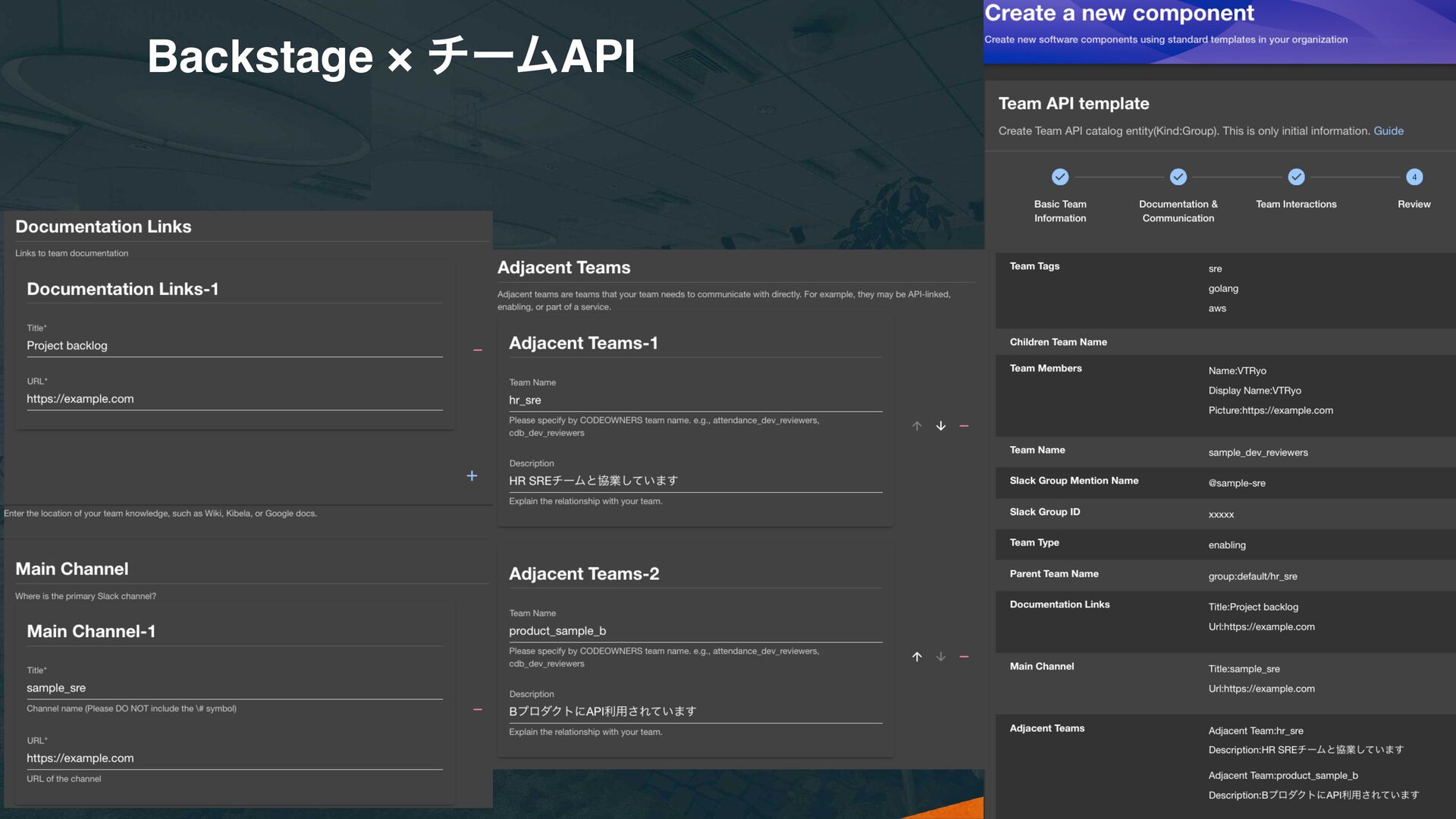Edit Adjacent Teams-2 Team Name 'product_sample_b'
This screenshot has height=819, width=1456.
click(695, 631)
